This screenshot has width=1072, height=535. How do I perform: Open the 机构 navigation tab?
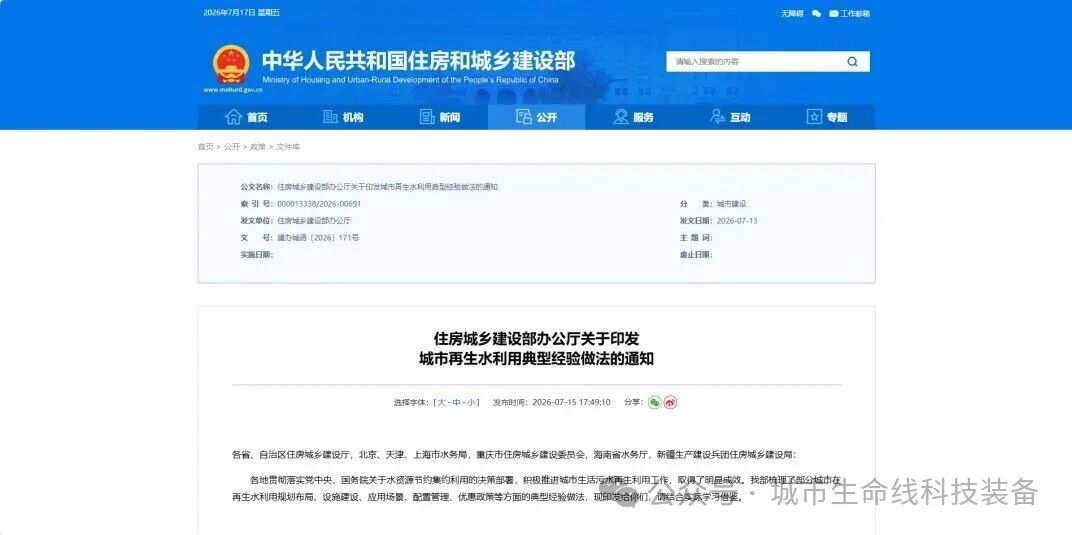343,117
